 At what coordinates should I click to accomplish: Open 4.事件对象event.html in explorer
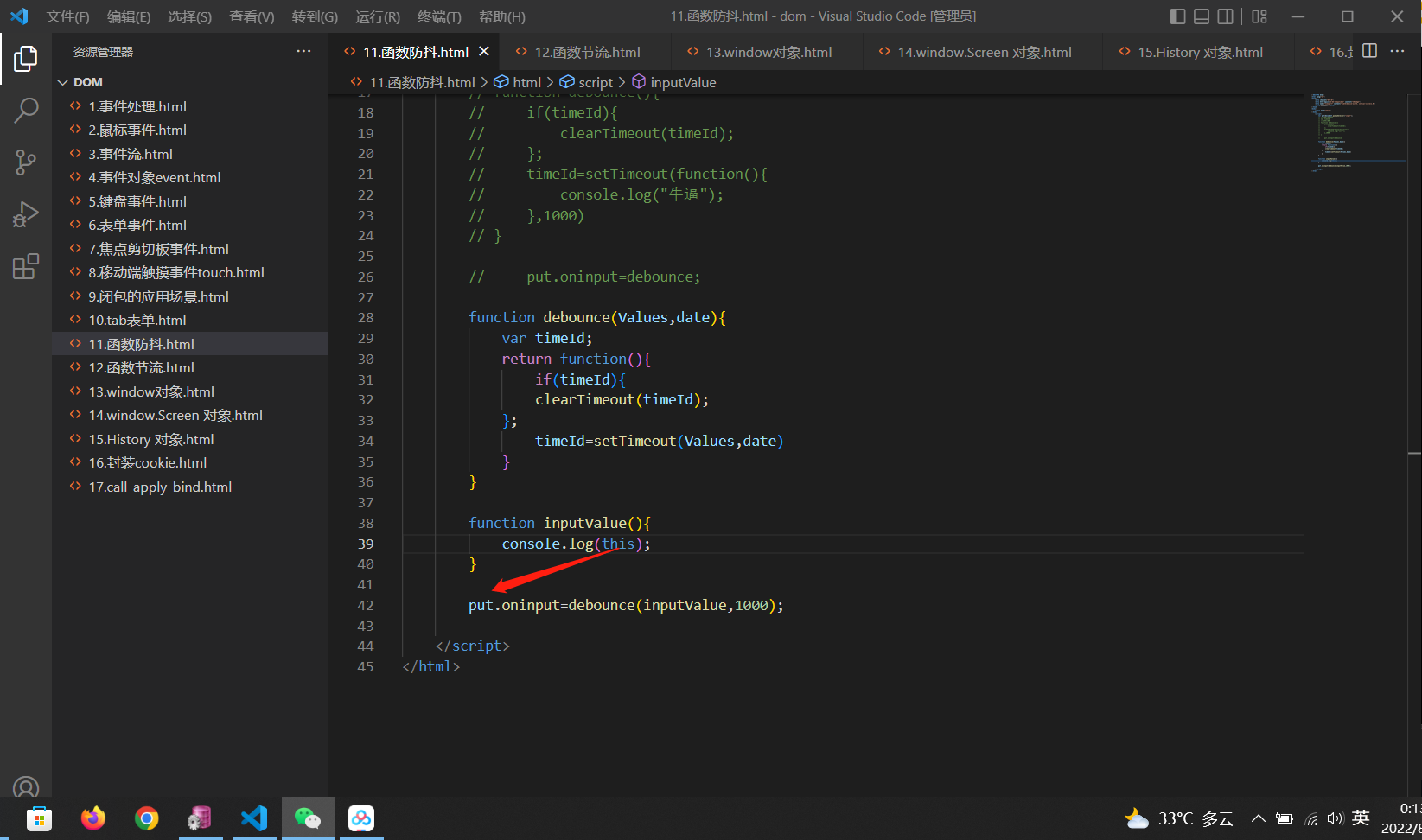click(x=190, y=177)
